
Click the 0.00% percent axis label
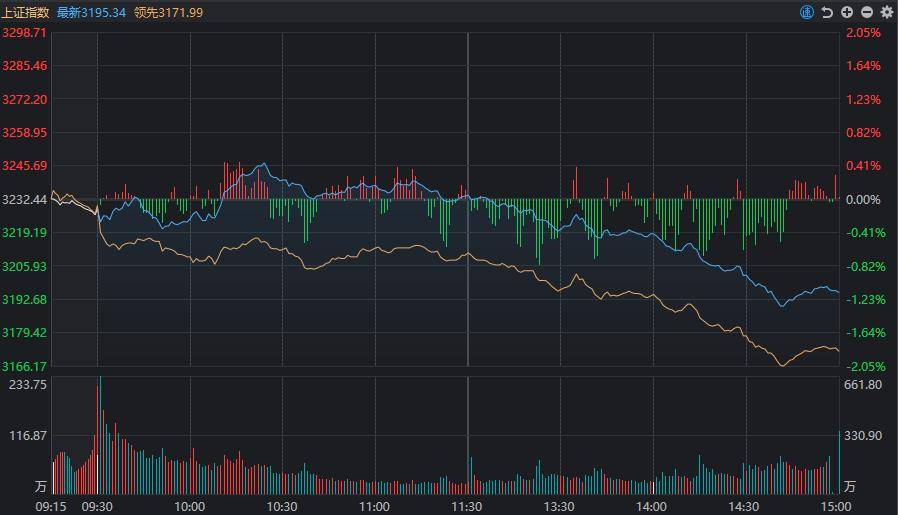[863, 200]
